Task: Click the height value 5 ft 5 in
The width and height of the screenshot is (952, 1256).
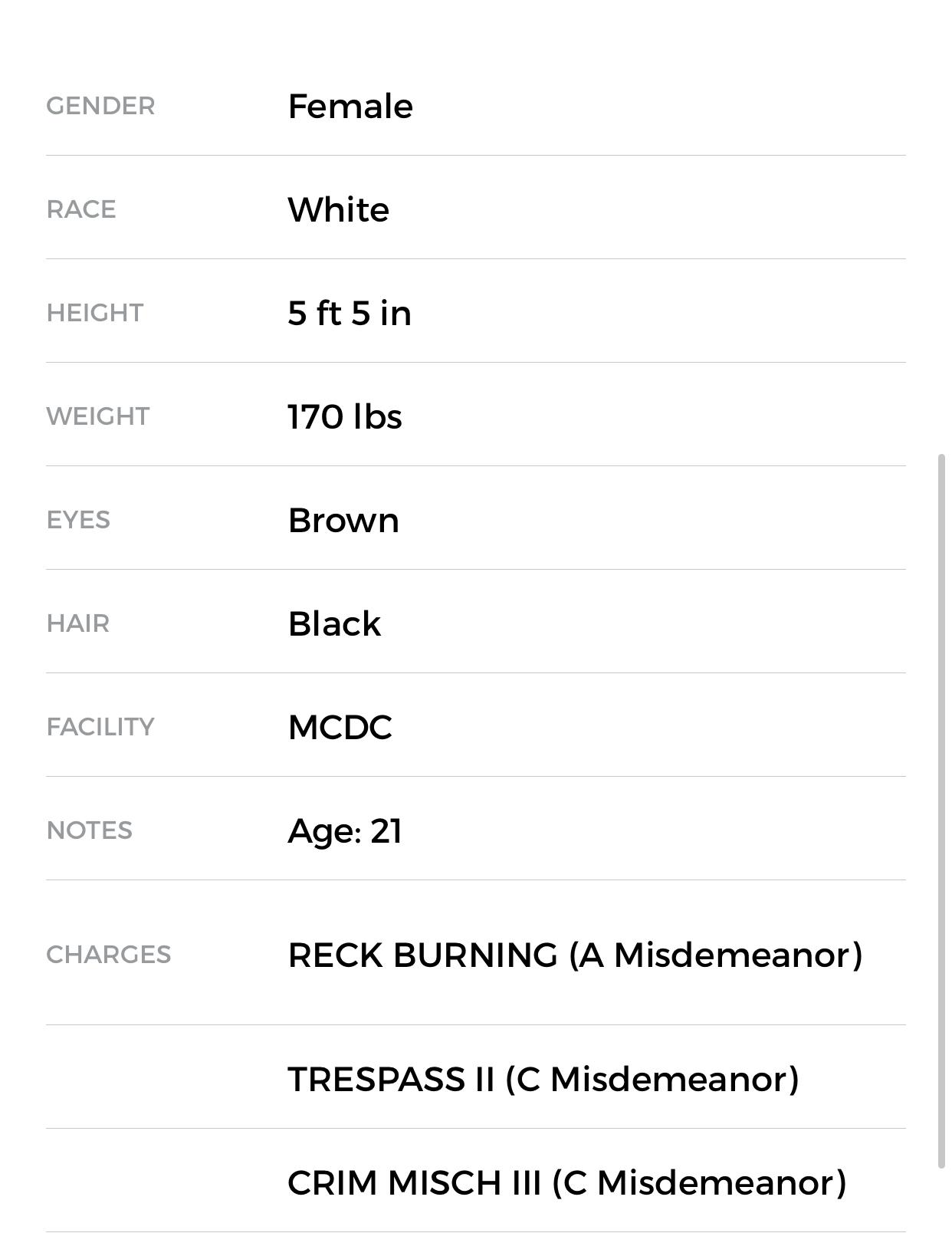Action: [350, 314]
